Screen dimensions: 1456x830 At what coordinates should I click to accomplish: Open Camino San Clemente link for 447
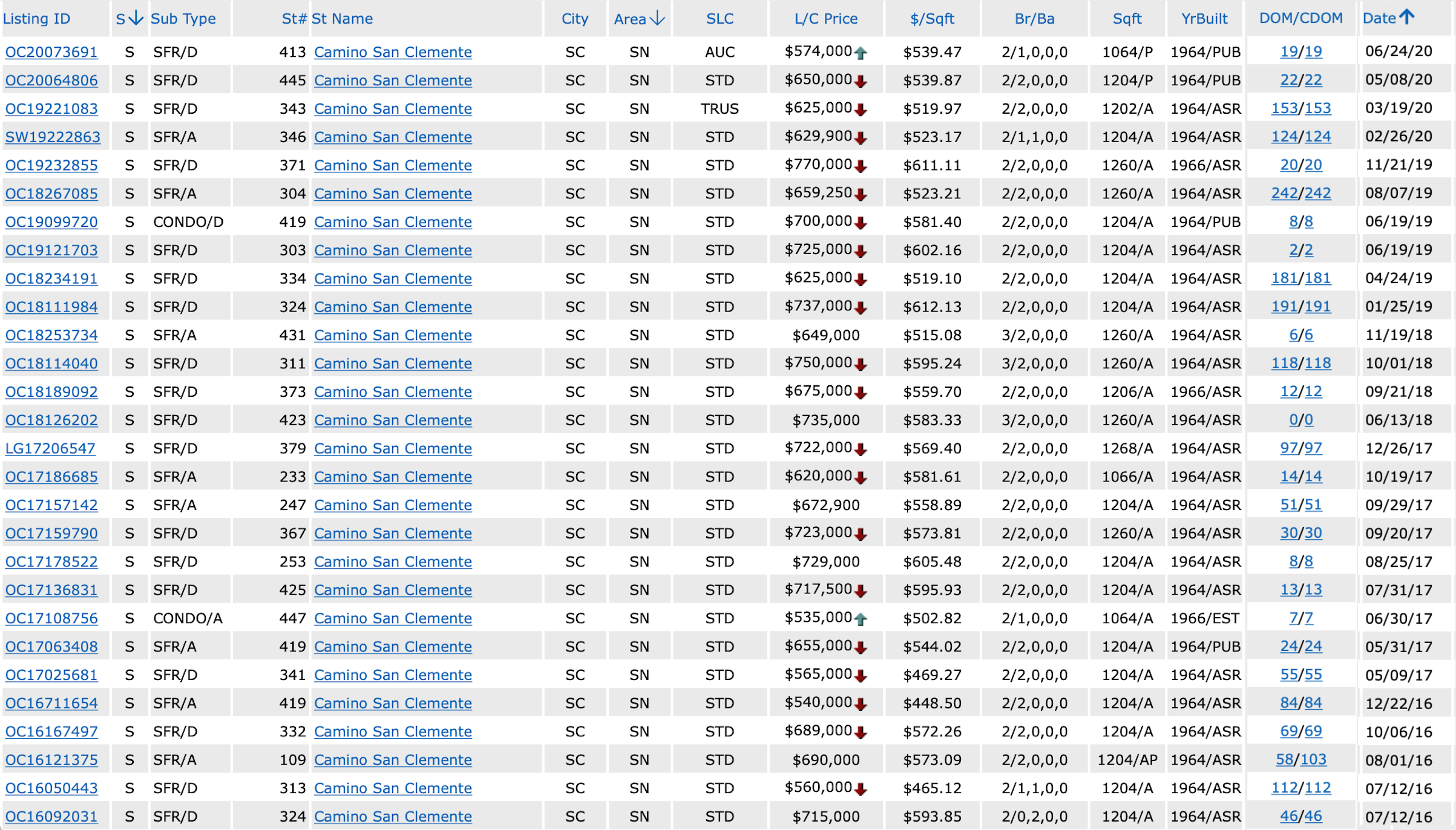pyautogui.click(x=393, y=618)
